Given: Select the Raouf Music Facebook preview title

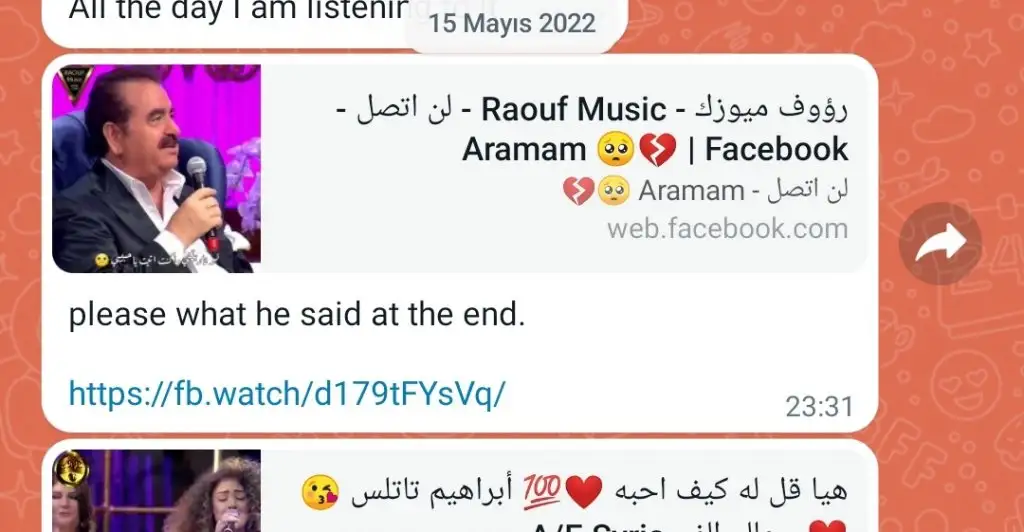Looking at the screenshot, I should coord(591,129).
